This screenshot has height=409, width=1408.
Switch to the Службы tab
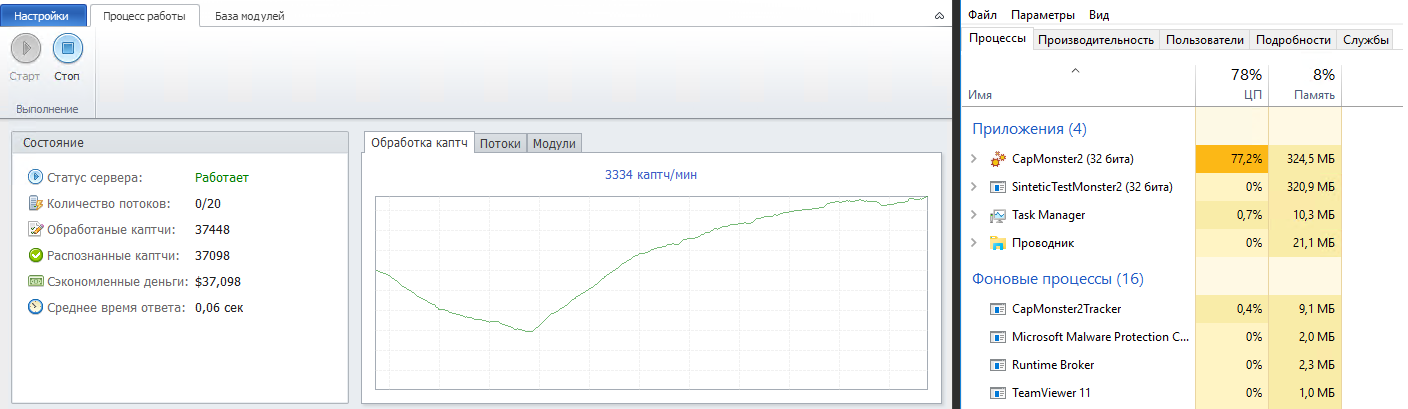click(x=1366, y=40)
